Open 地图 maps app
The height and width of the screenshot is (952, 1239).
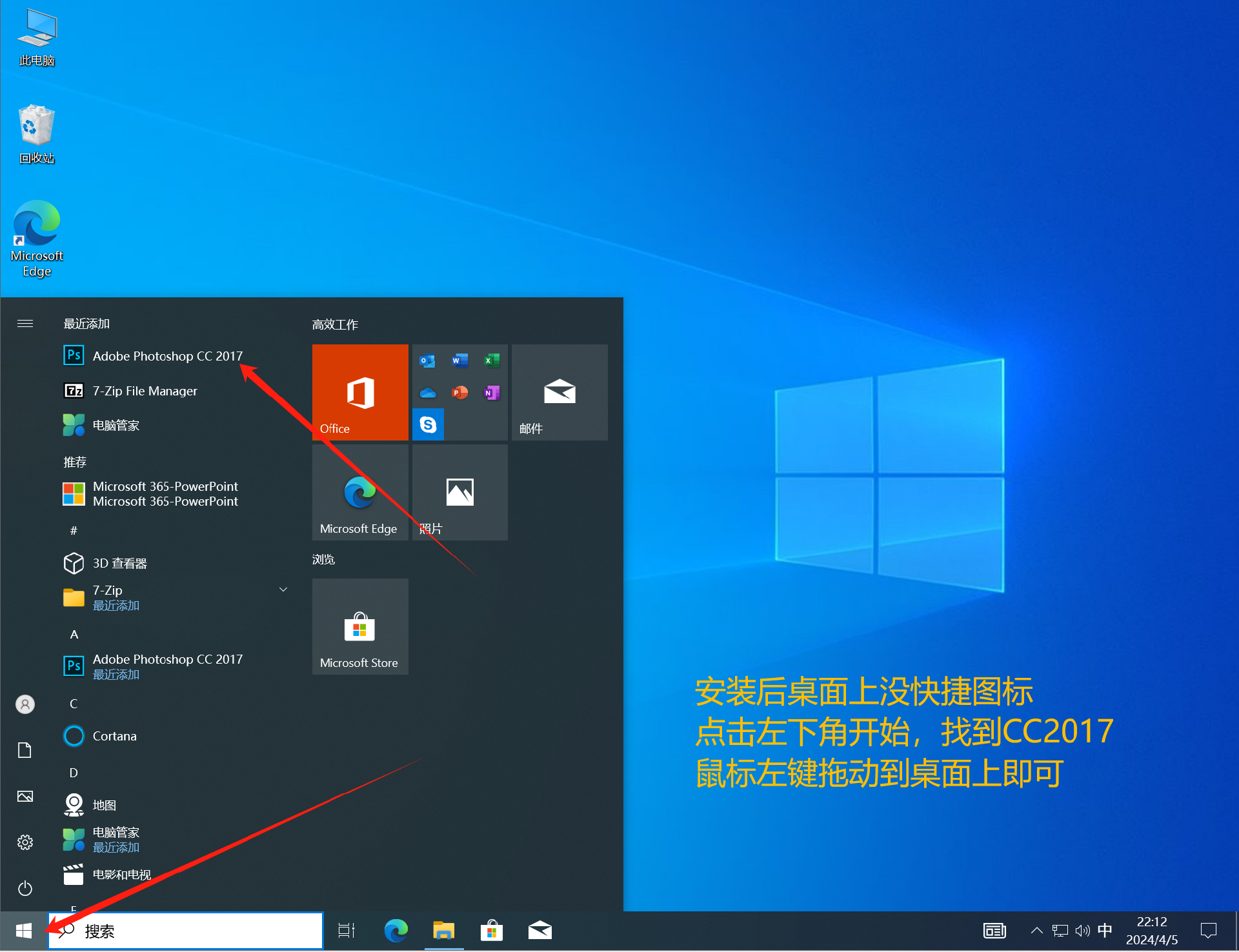pyautogui.click(x=174, y=805)
